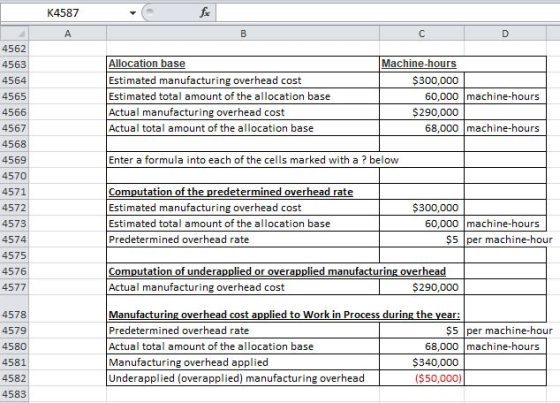Select row 4583 header
This screenshot has width=560, height=403.
pos(14,394)
